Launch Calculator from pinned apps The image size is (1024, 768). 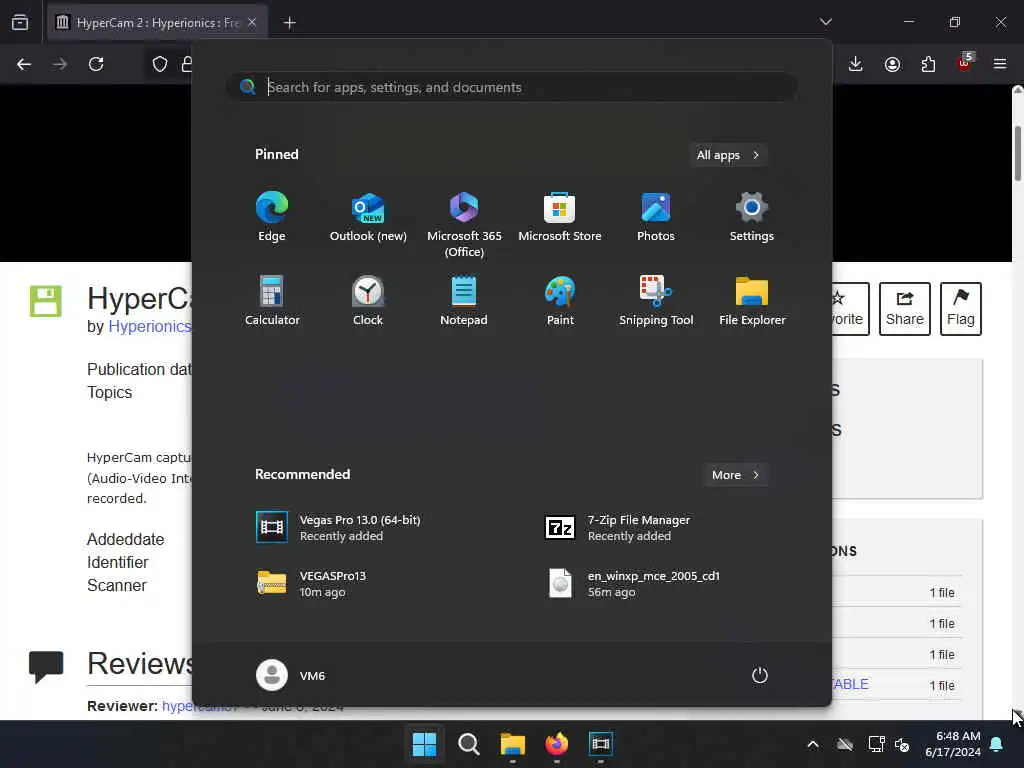click(x=272, y=301)
